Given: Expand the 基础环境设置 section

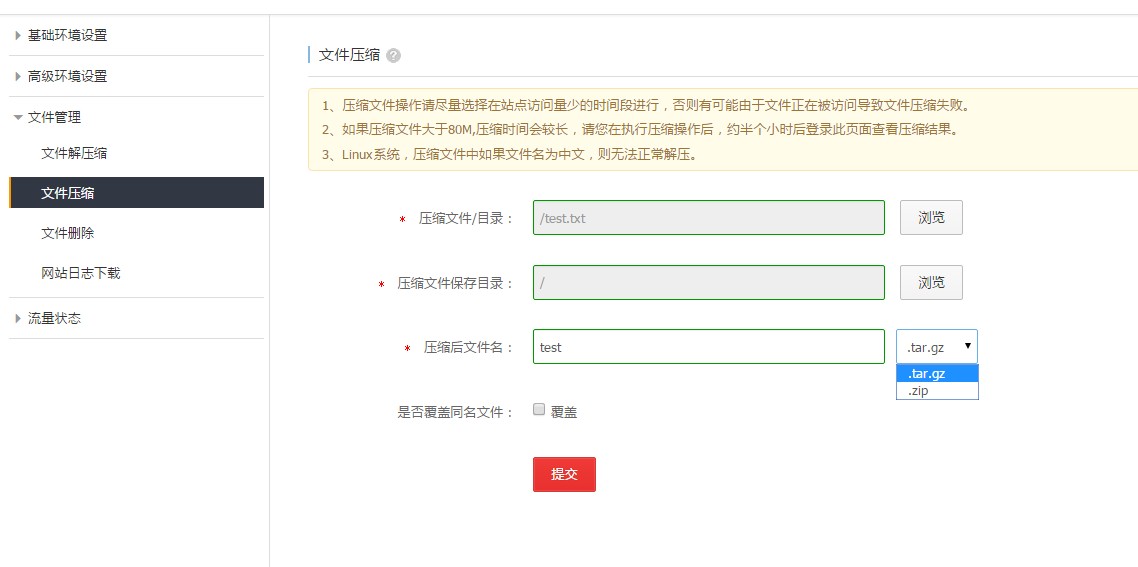Looking at the screenshot, I should (67, 35).
